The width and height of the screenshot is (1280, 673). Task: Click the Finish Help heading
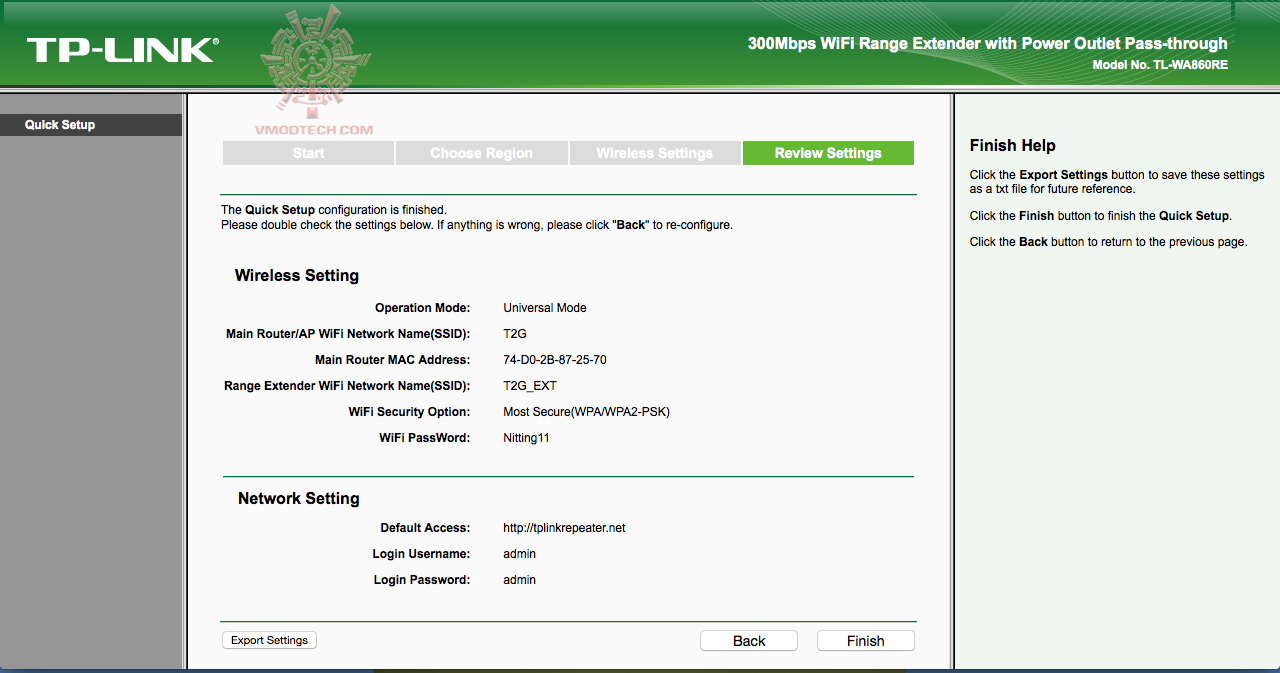click(x=1013, y=146)
